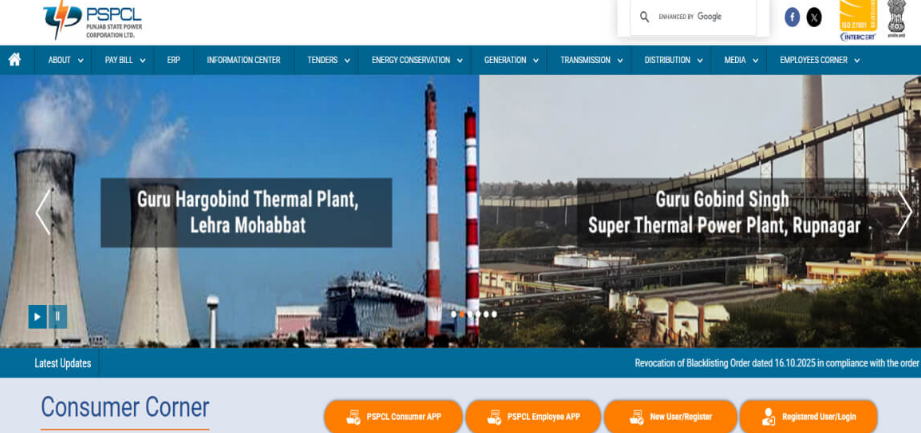This screenshot has height=433, width=921.
Task: Click the ISO 27001 Intercert badge
Action: coord(858,20)
